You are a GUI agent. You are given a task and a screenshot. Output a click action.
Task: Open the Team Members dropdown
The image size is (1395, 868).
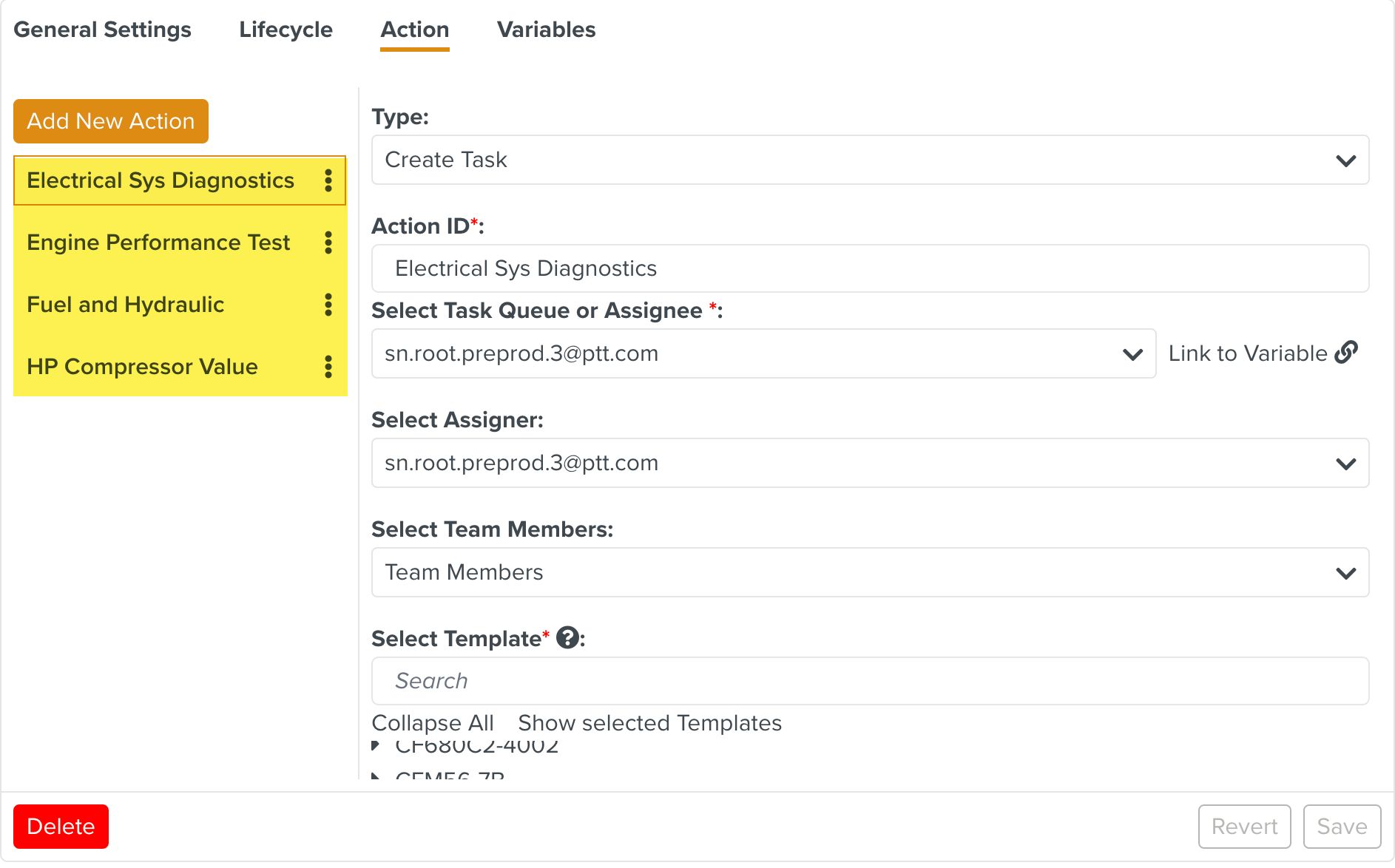870,572
